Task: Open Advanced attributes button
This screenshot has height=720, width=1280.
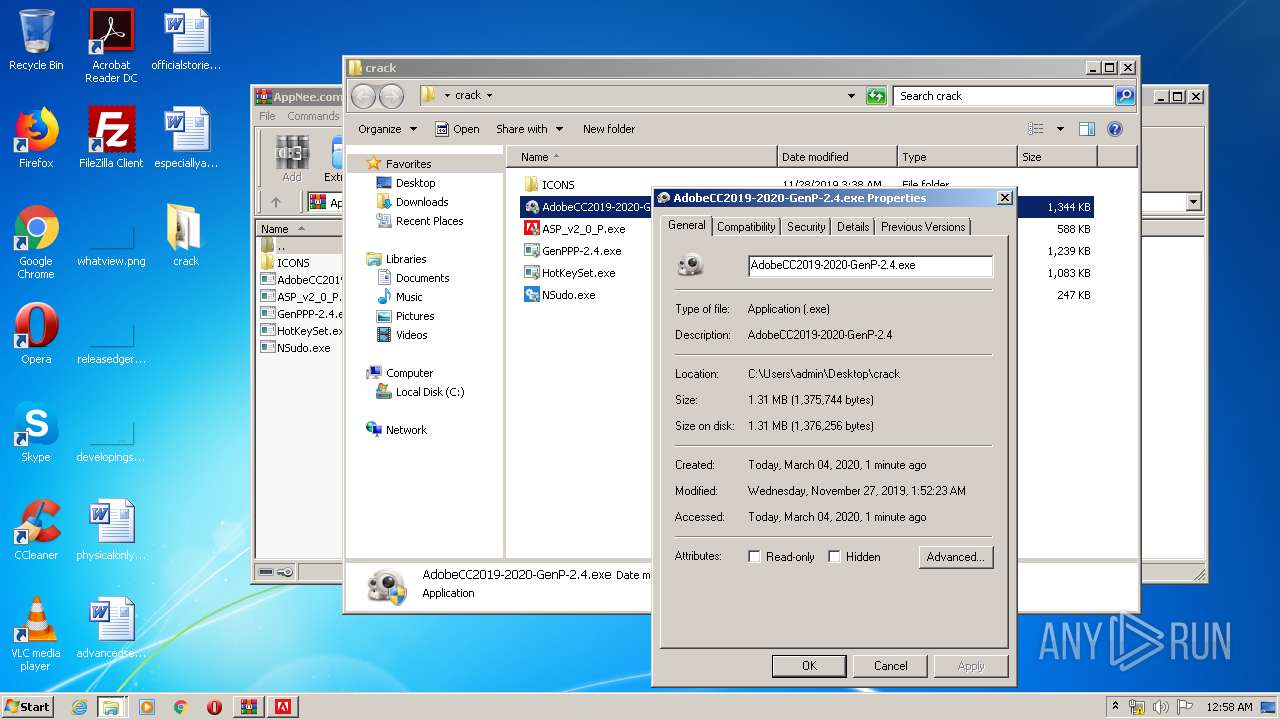Action: pos(956,557)
